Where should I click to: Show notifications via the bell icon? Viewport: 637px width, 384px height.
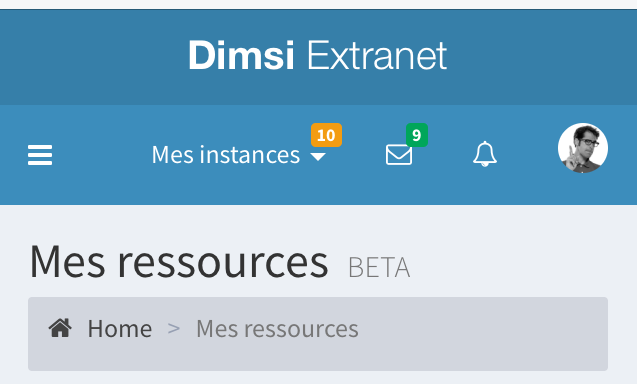pyautogui.click(x=485, y=154)
